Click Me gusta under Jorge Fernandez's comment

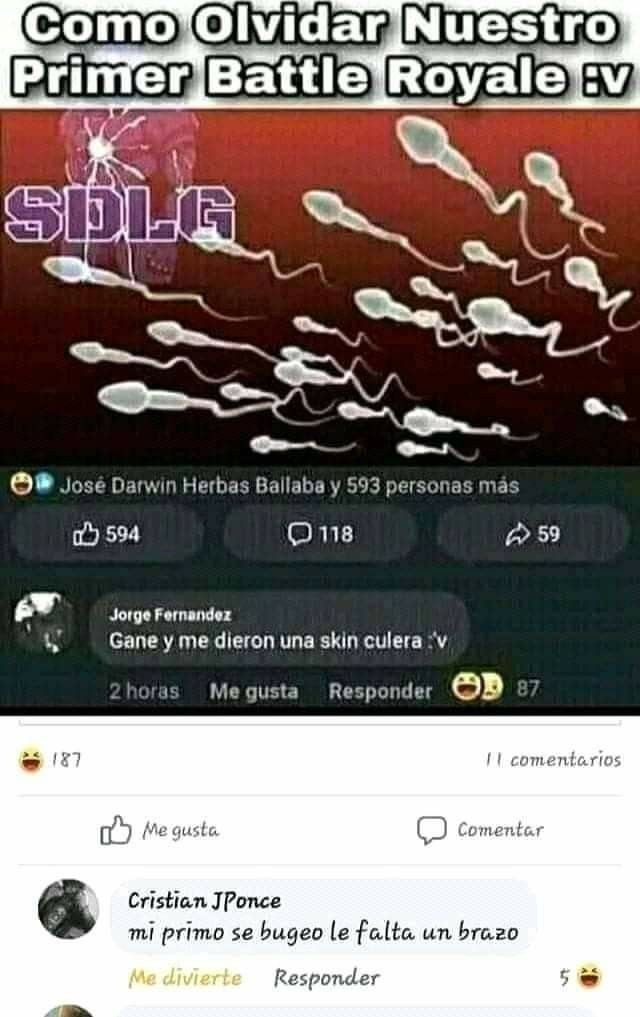pyautogui.click(x=254, y=691)
